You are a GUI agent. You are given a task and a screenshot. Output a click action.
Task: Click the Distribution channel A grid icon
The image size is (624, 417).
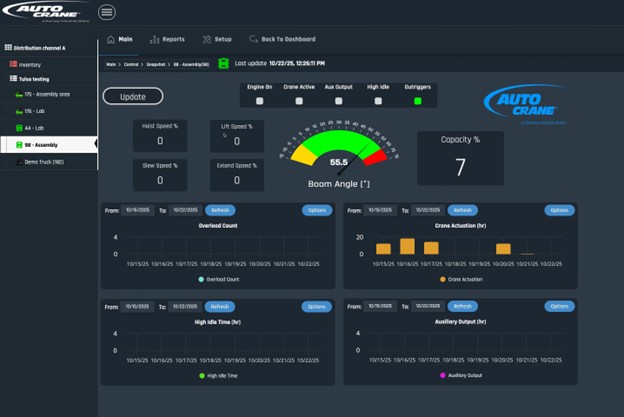coord(8,47)
